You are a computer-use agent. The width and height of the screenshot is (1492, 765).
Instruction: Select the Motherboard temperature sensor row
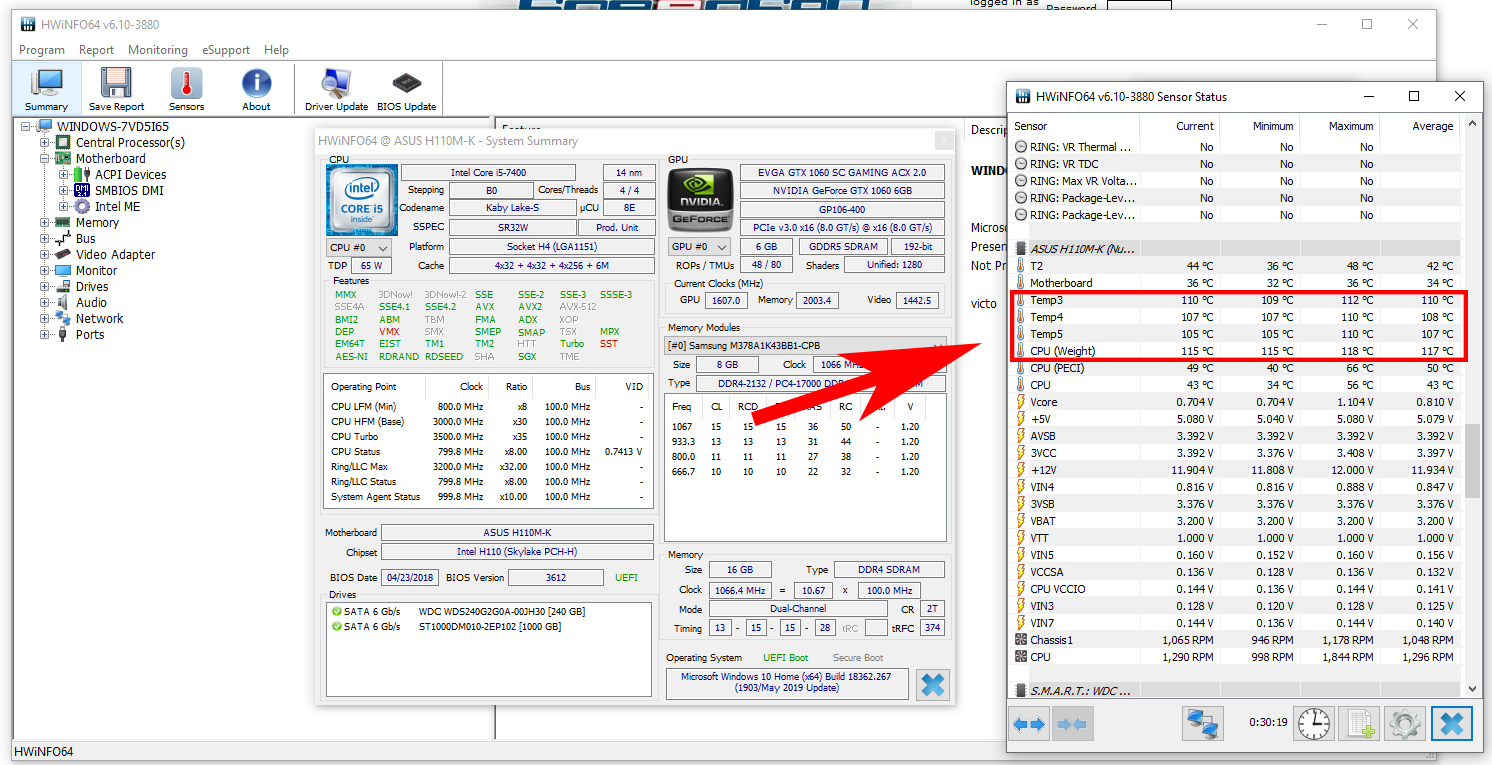point(1235,283)
